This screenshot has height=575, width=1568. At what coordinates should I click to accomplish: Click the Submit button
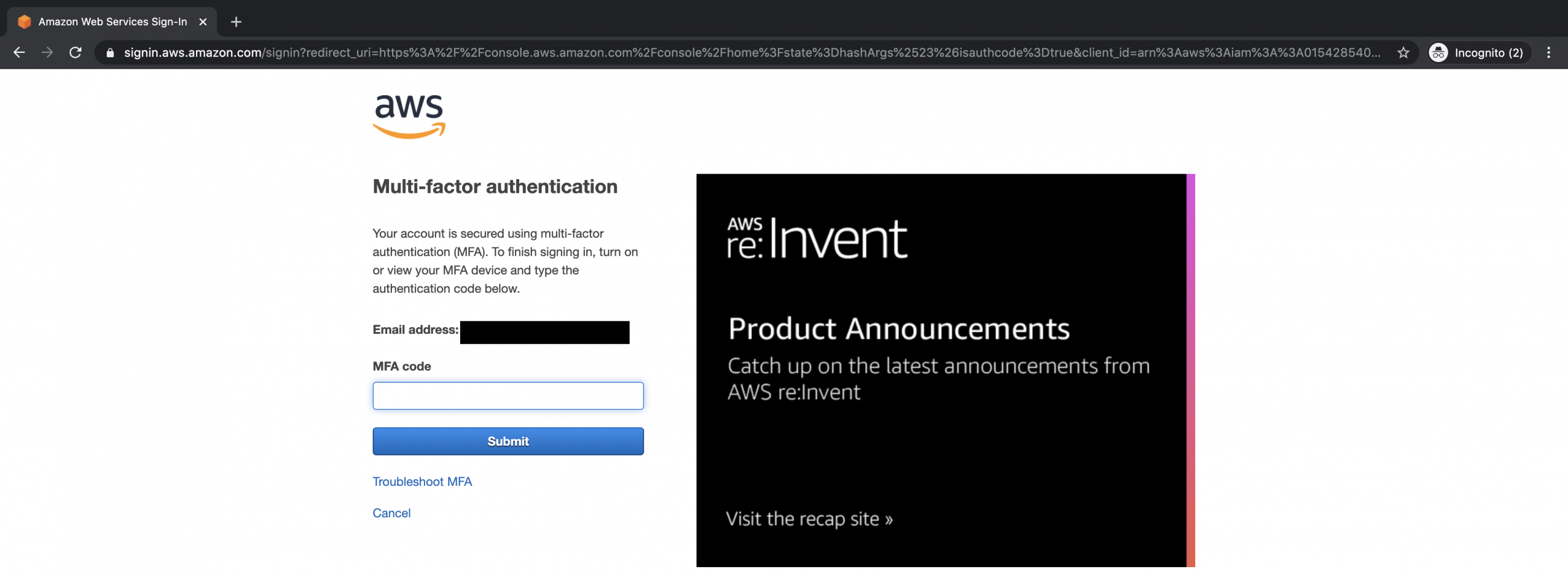click(508, 441)
